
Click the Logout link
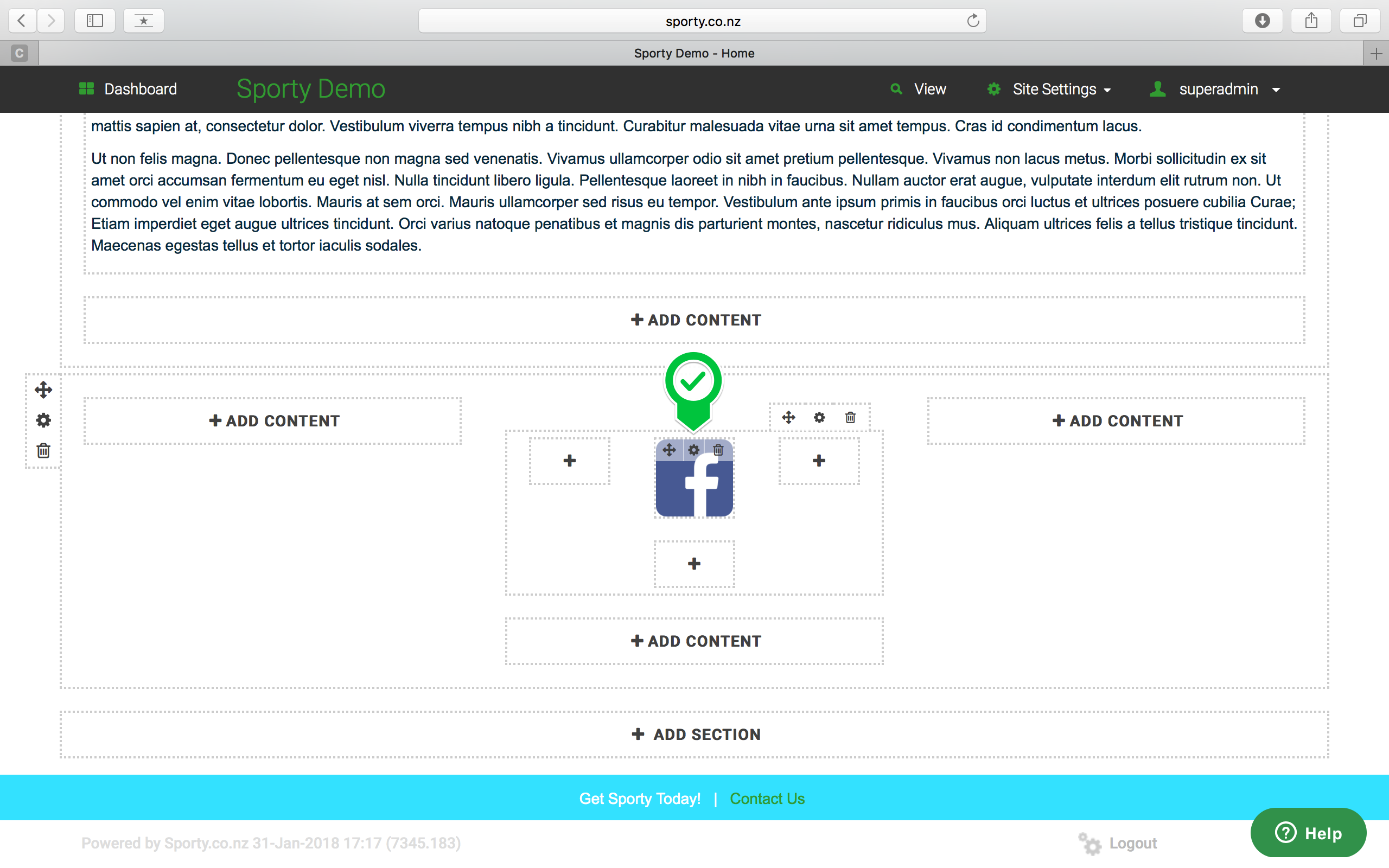(1132, 843)
